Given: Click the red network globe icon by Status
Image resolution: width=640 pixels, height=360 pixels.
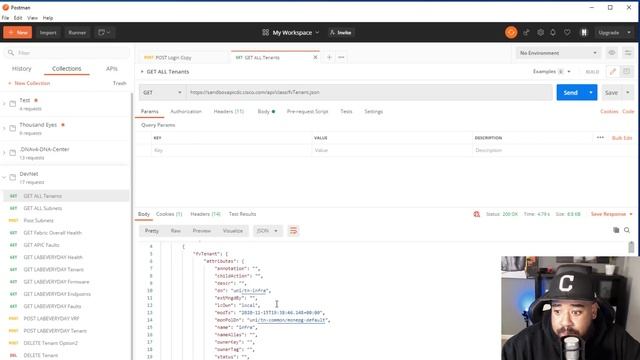Looking at the screenshot, I should click(x=476, y=214).
